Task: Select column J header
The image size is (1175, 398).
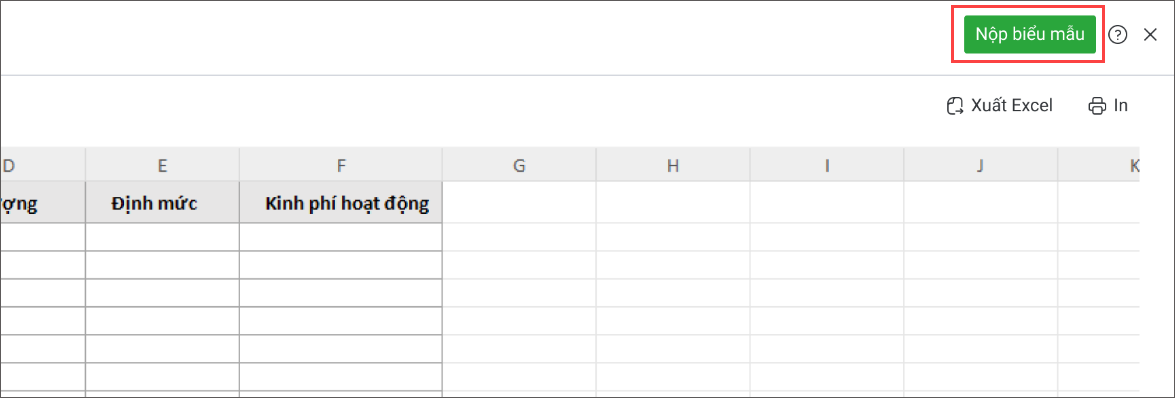Action: pyautogui.click(x=980, y=166)
